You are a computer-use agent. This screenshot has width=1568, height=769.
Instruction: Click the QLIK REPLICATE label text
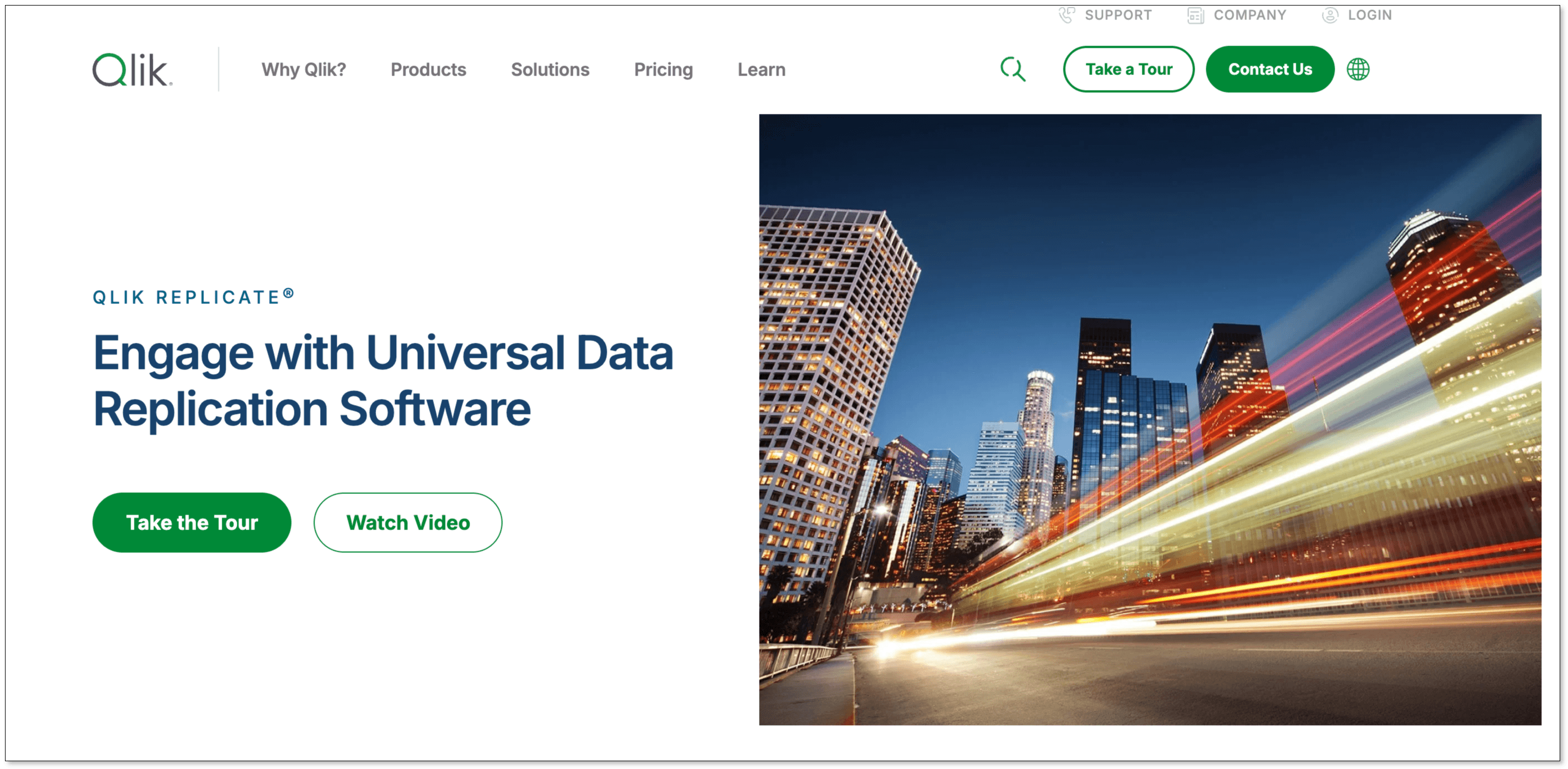pos(193,297)
